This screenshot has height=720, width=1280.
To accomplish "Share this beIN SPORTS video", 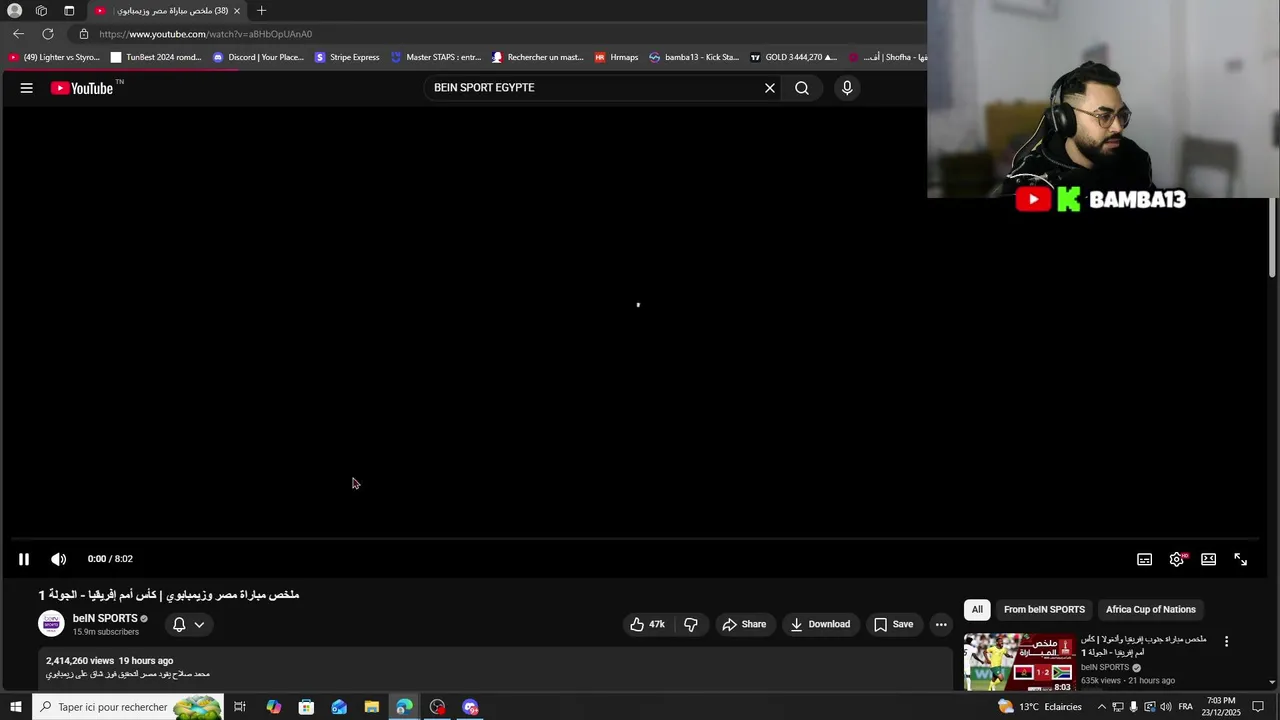I will click(x=744, y=624).
